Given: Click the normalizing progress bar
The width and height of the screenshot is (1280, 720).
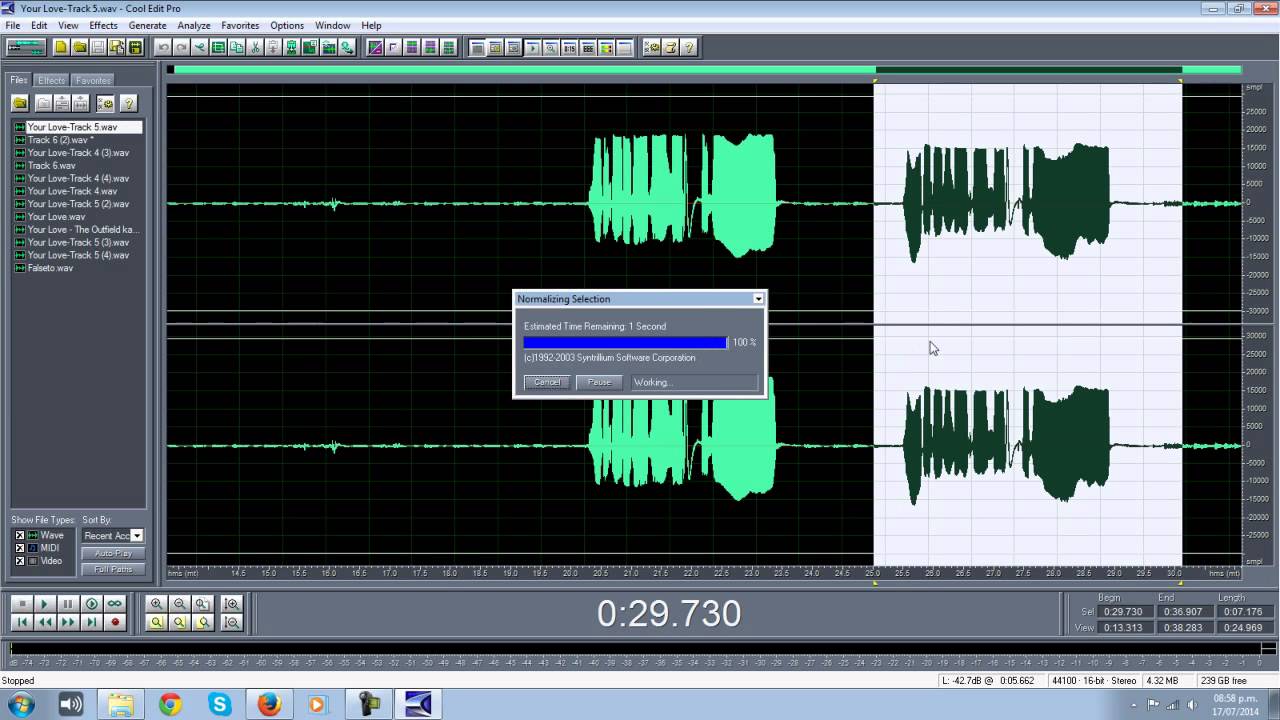Looking at the screenshot, I should pos(625,342).
